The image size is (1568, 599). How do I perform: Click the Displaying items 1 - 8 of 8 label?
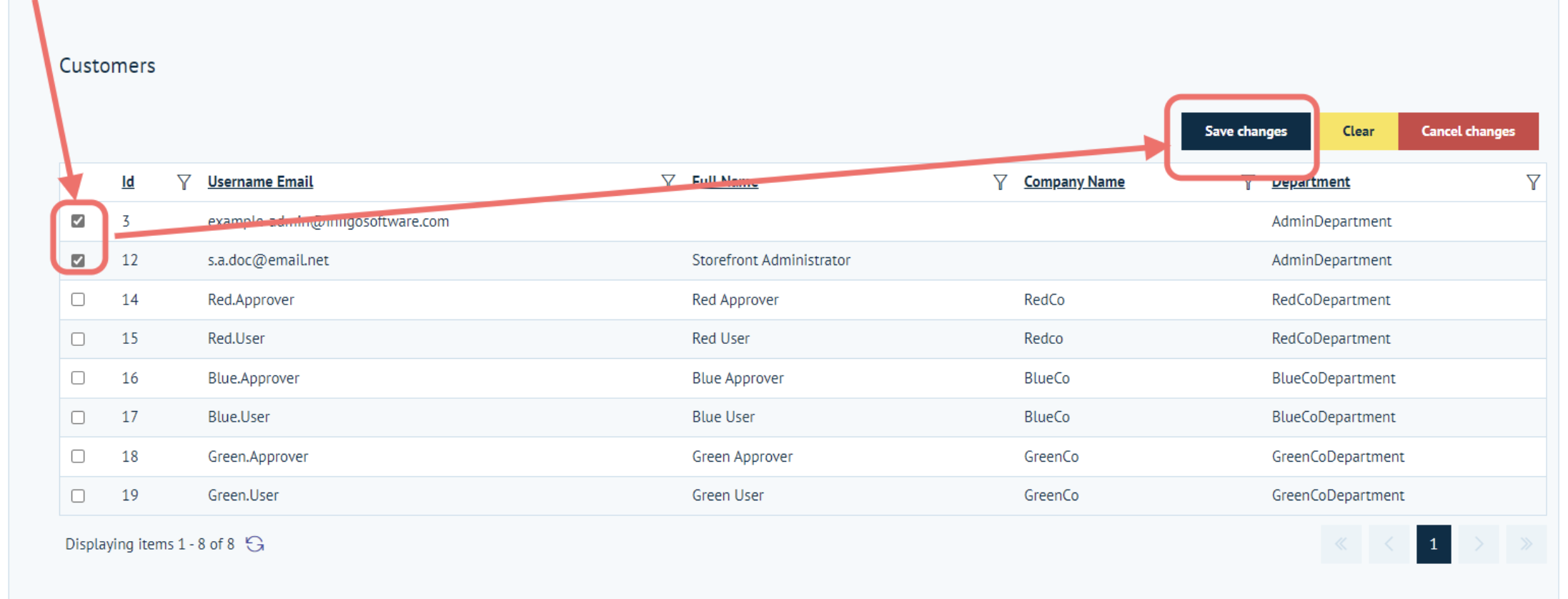point(150,544)
